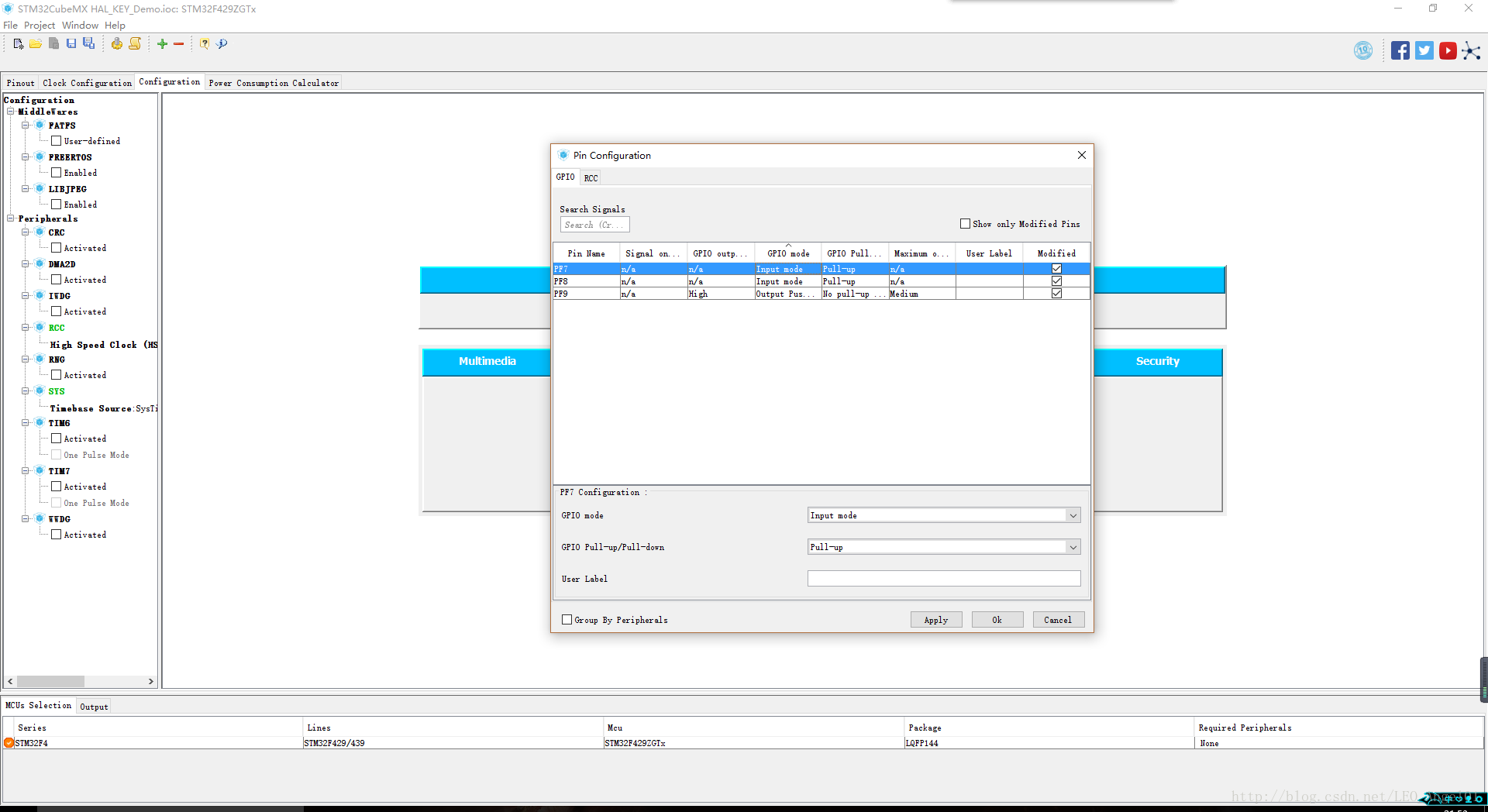Screen dimensions: 1488x812
Task: Click the New Project toolbar icon
Action: tap(19, 44)
